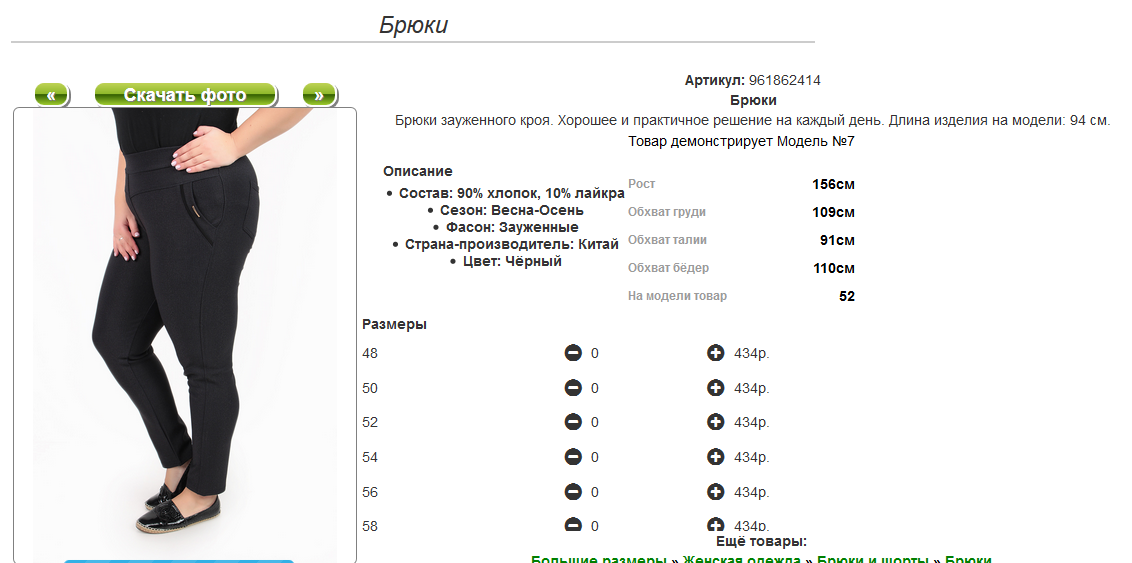1132x563 pixels.
Task: Decrease quantity for size 56
Action: coord(572,492)
